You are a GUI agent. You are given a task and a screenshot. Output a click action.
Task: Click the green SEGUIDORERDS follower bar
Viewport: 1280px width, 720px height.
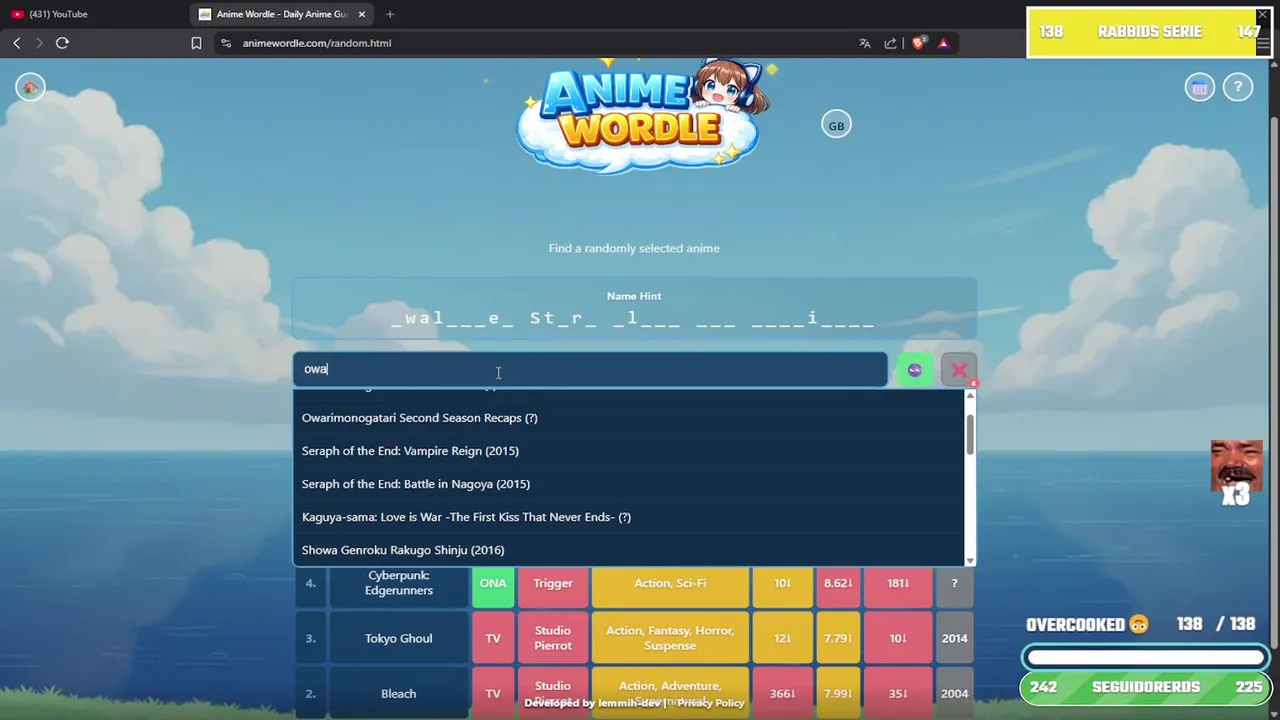click(1146, 687)
